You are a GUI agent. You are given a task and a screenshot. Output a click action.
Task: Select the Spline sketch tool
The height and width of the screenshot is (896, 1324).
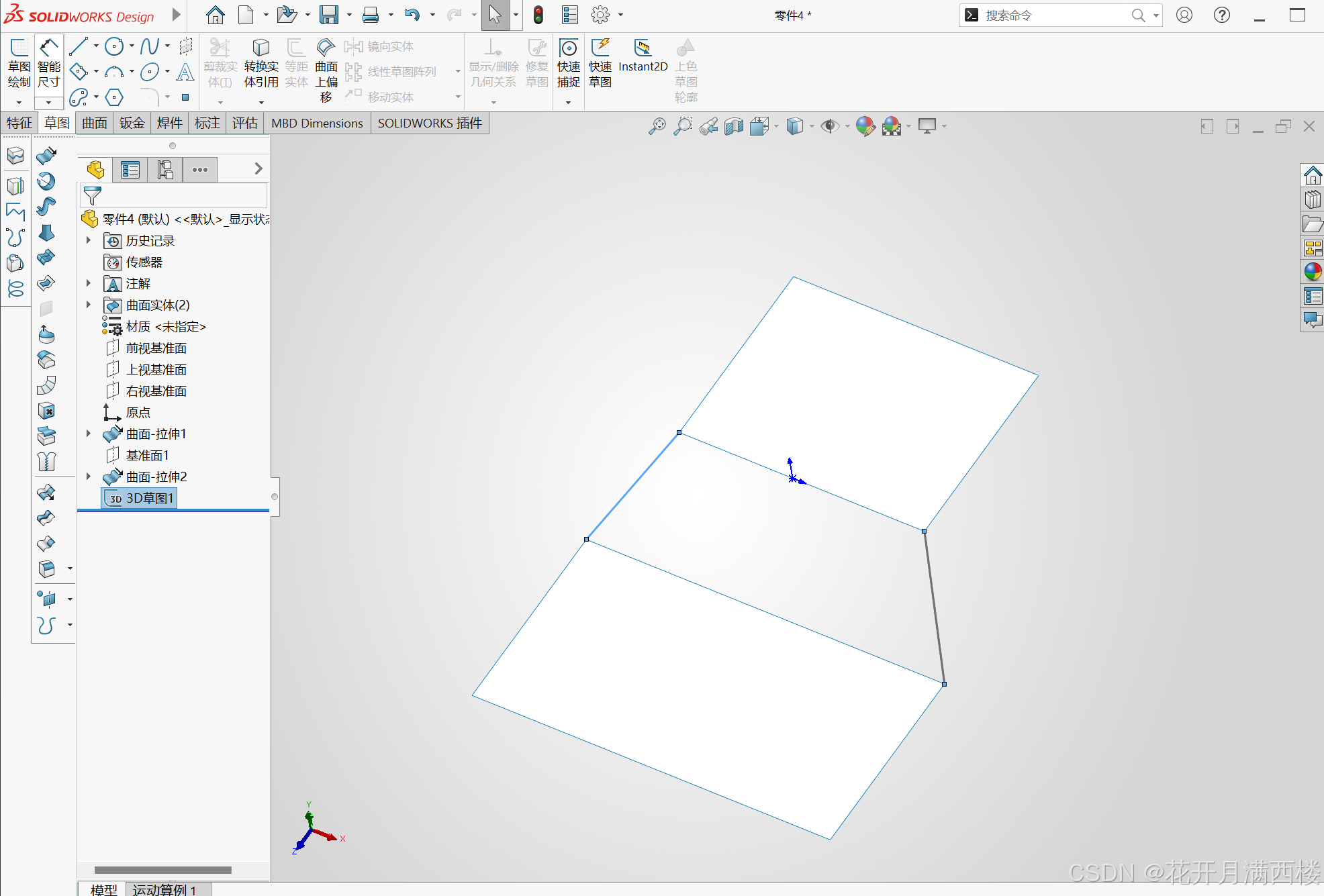(150, 46)
